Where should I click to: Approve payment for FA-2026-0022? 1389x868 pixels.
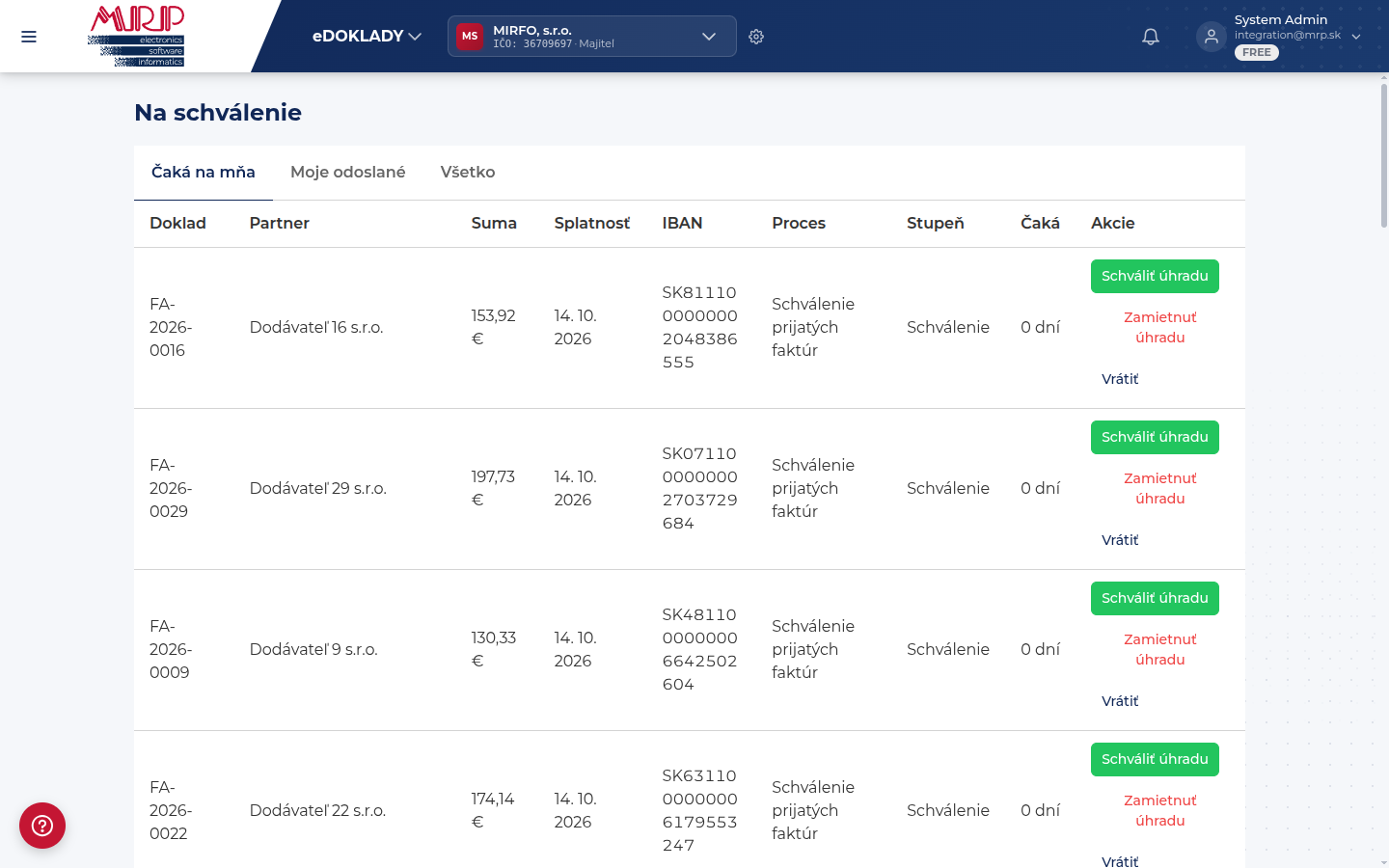[1155, 759]
